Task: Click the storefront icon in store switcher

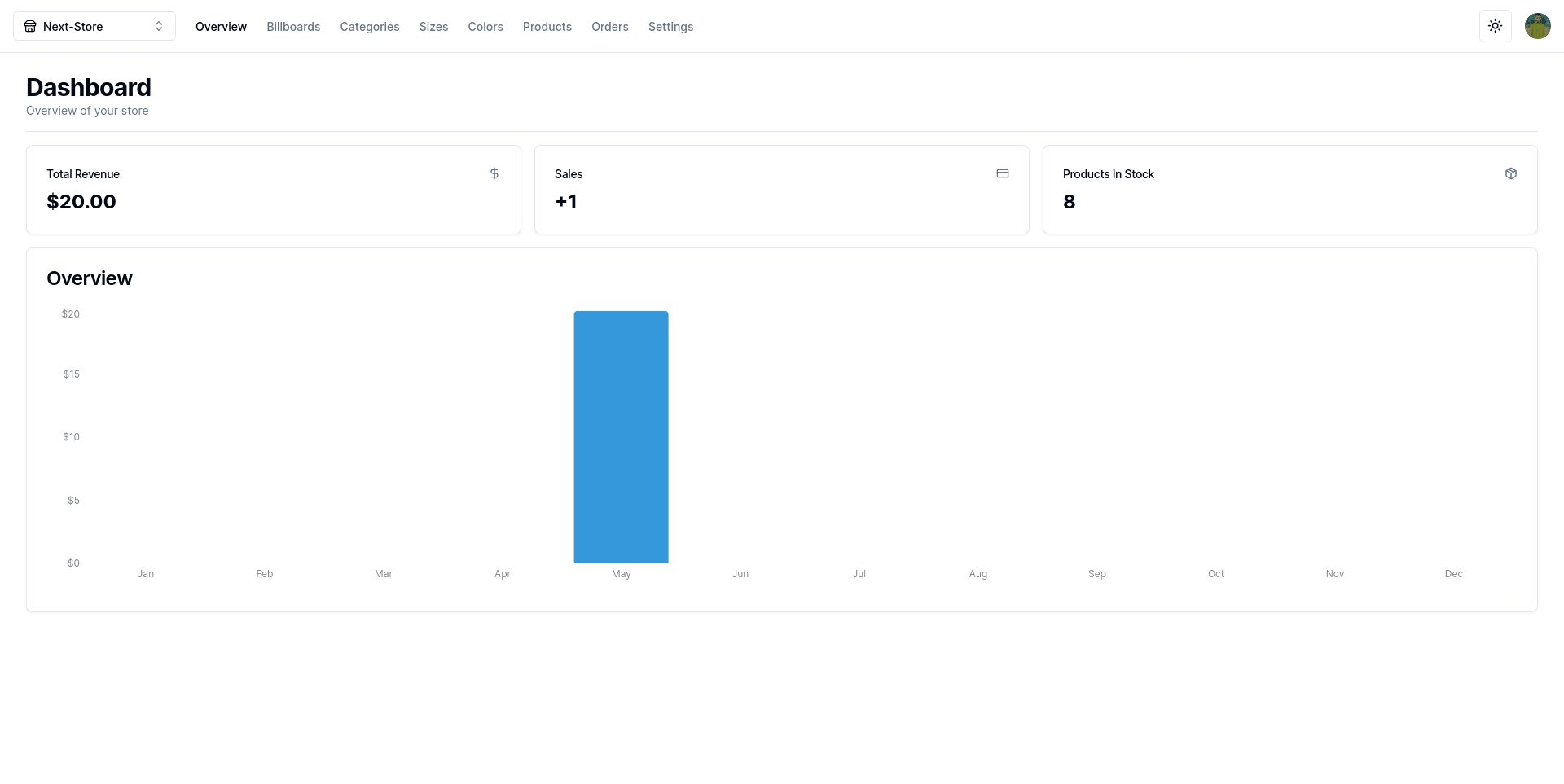Action: 30,26
